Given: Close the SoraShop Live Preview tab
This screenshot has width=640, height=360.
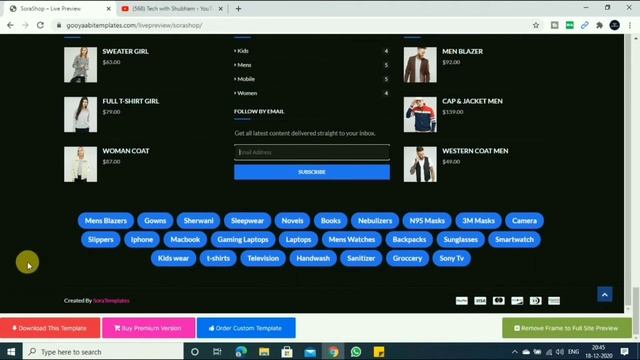Looking at the screenshot, I should pyautogui.click(x=109, y=9).
